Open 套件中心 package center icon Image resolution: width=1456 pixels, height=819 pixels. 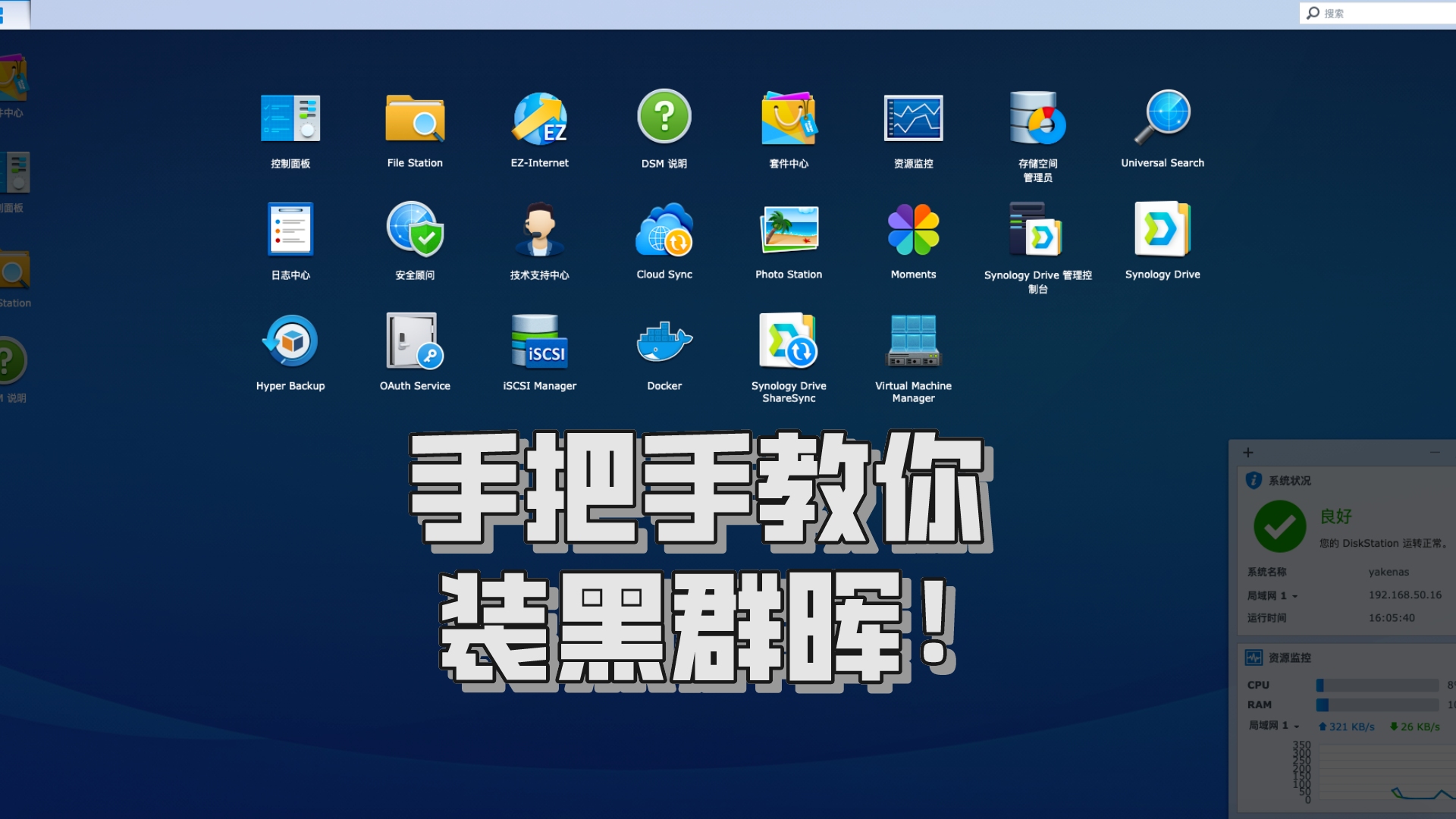[x=789, y=118]
